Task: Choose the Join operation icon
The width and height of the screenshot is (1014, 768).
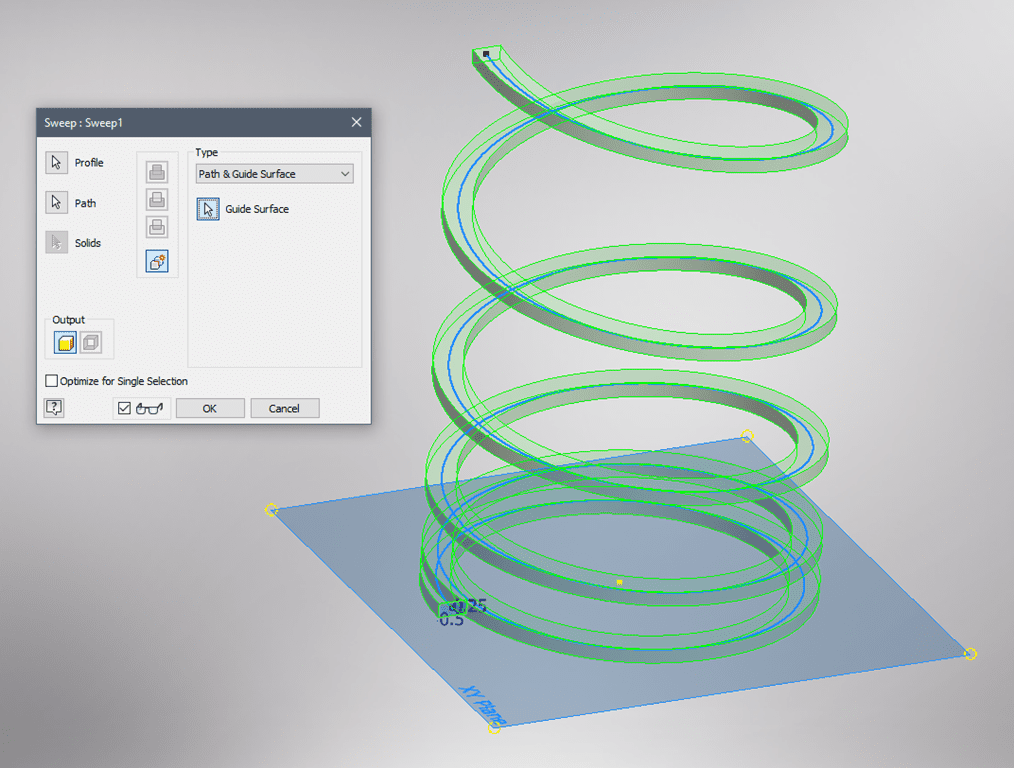Action: pyautogui.click(x=157, y=173)
